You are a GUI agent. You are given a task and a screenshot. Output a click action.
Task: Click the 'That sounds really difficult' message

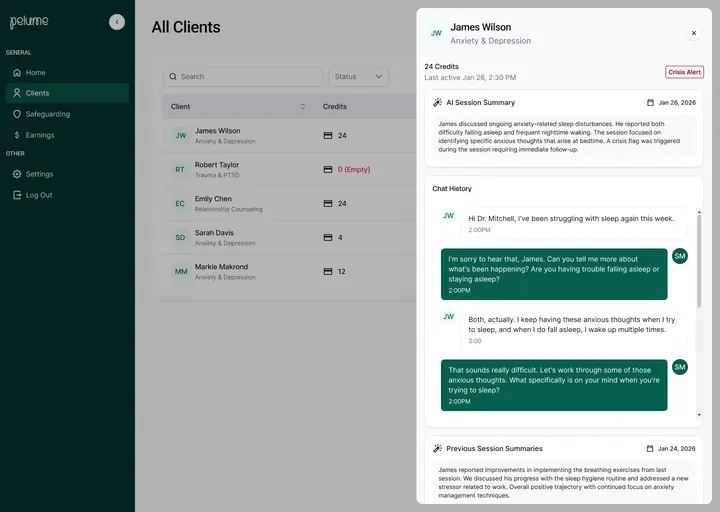coord(554,385)
